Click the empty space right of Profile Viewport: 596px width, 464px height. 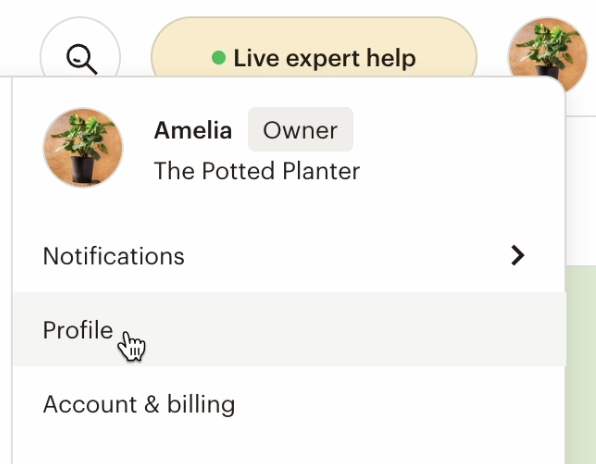pyautogui.click(x=353, y=329)
